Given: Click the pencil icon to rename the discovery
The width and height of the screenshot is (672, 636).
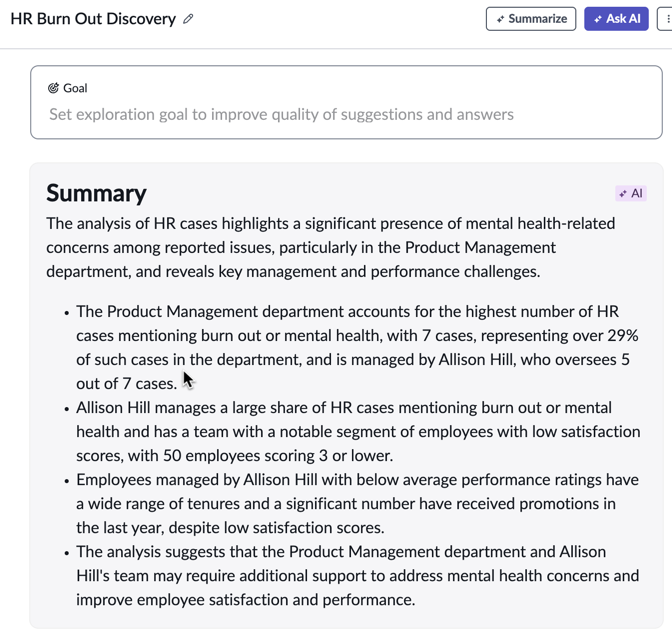Looking at the screenshot, I should (x=188, y=19).
